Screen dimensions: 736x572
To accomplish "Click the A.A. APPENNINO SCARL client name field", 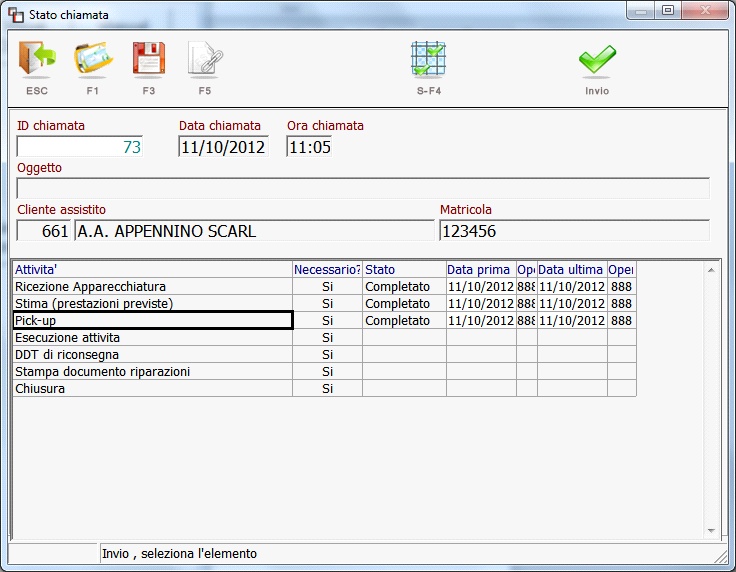I will (254, 231).
